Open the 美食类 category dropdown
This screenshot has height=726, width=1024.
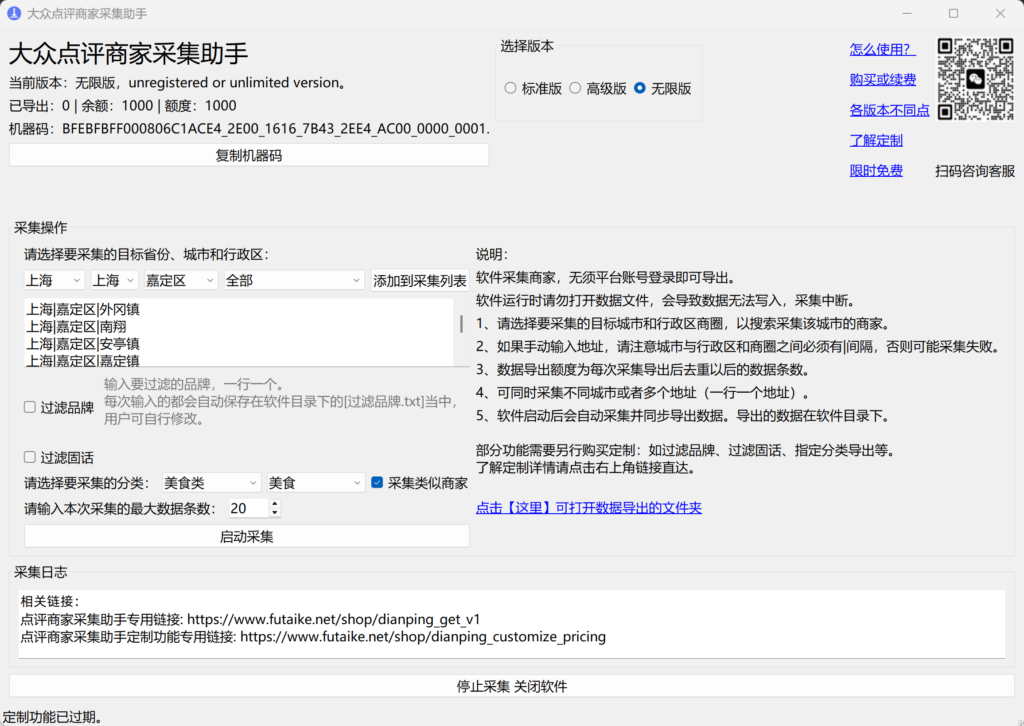pos(210,481)
